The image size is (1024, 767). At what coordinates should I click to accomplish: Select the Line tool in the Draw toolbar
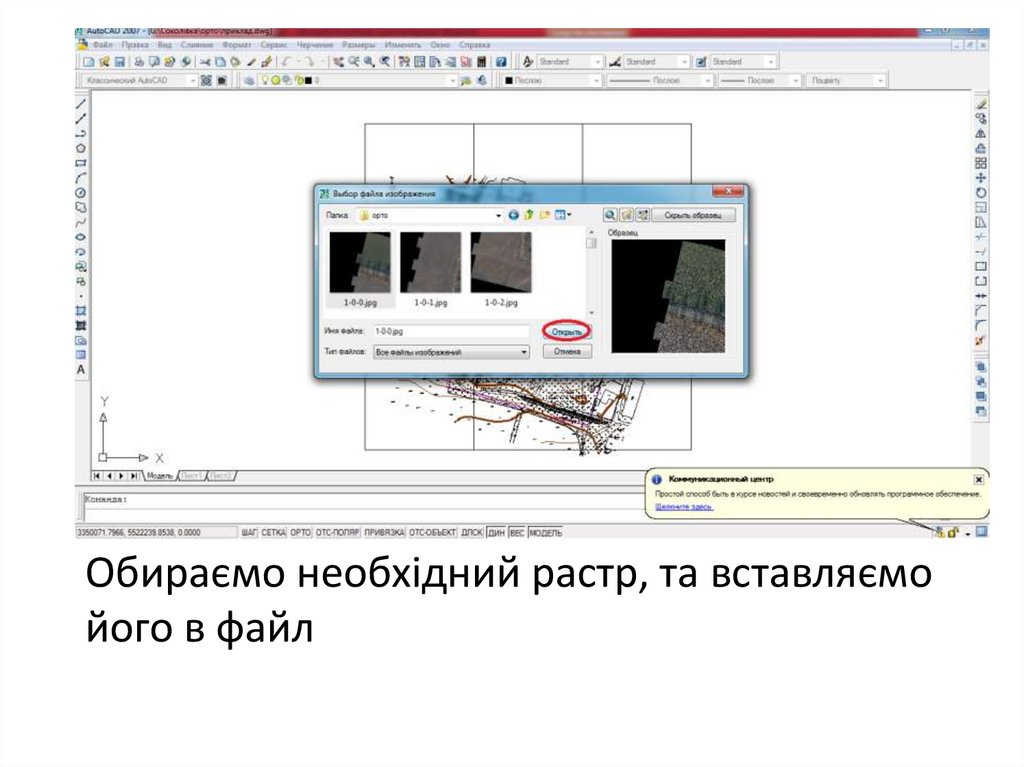[x=81, y=105]
